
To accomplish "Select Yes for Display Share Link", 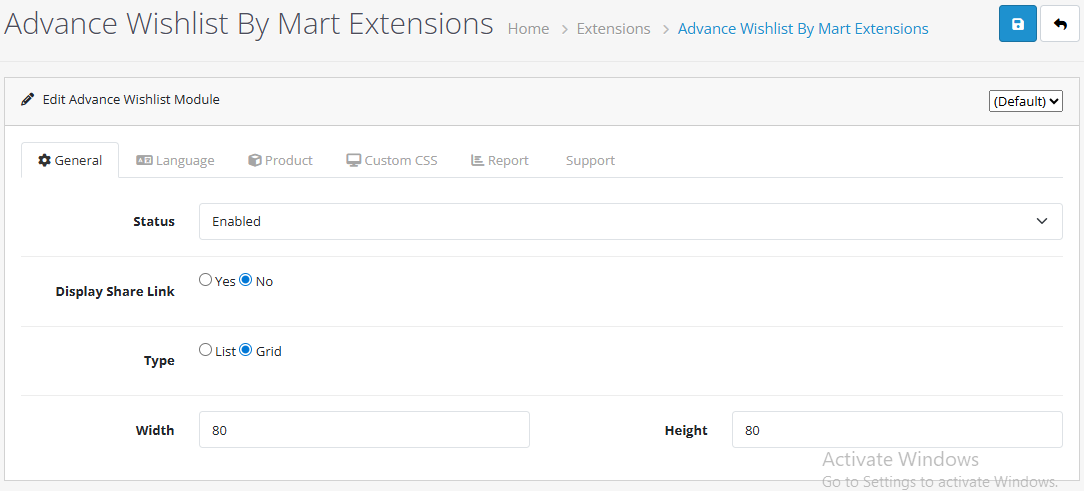I will (x=206, y=280).
